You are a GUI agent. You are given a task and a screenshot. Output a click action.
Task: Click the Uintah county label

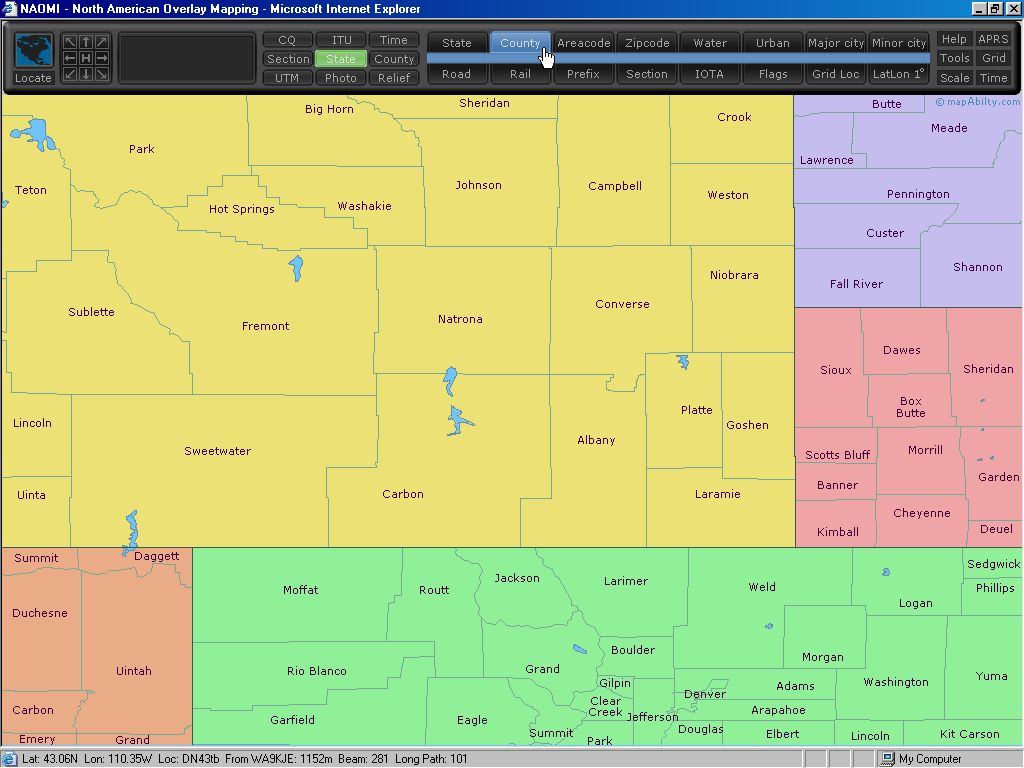point(133,671)
